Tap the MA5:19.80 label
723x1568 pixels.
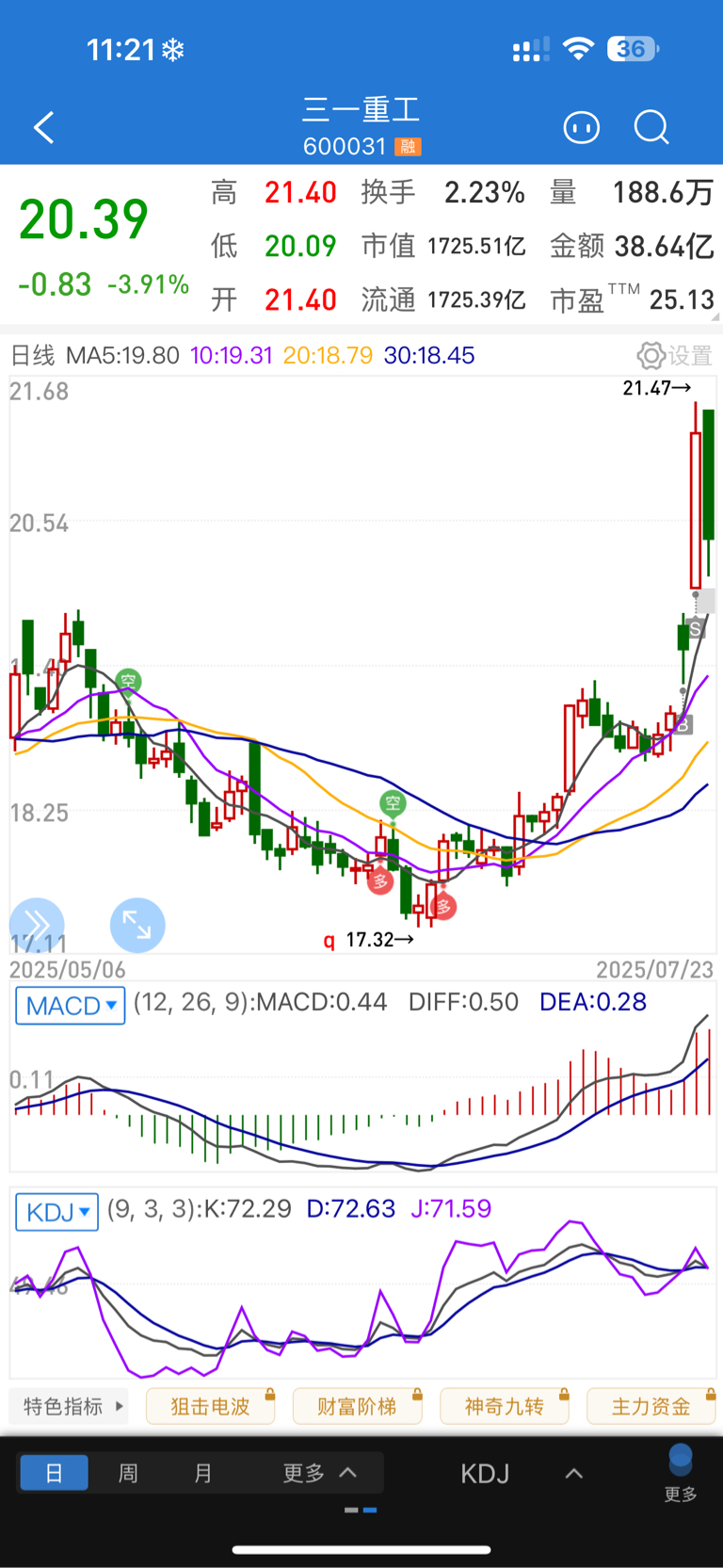click(x=122, y=355)
